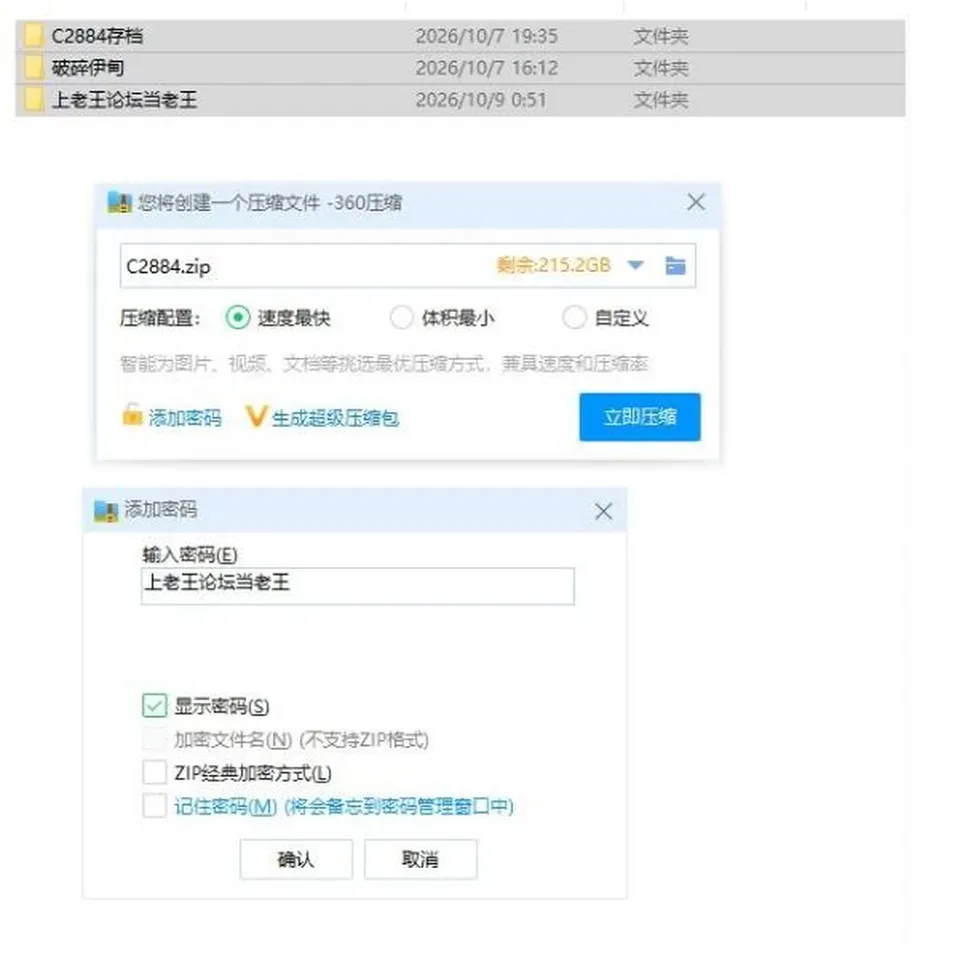The height and width of the screenshot is (954, 960).
Task: Choose the 自定义 compression option
Action: (x=574, y=317)
